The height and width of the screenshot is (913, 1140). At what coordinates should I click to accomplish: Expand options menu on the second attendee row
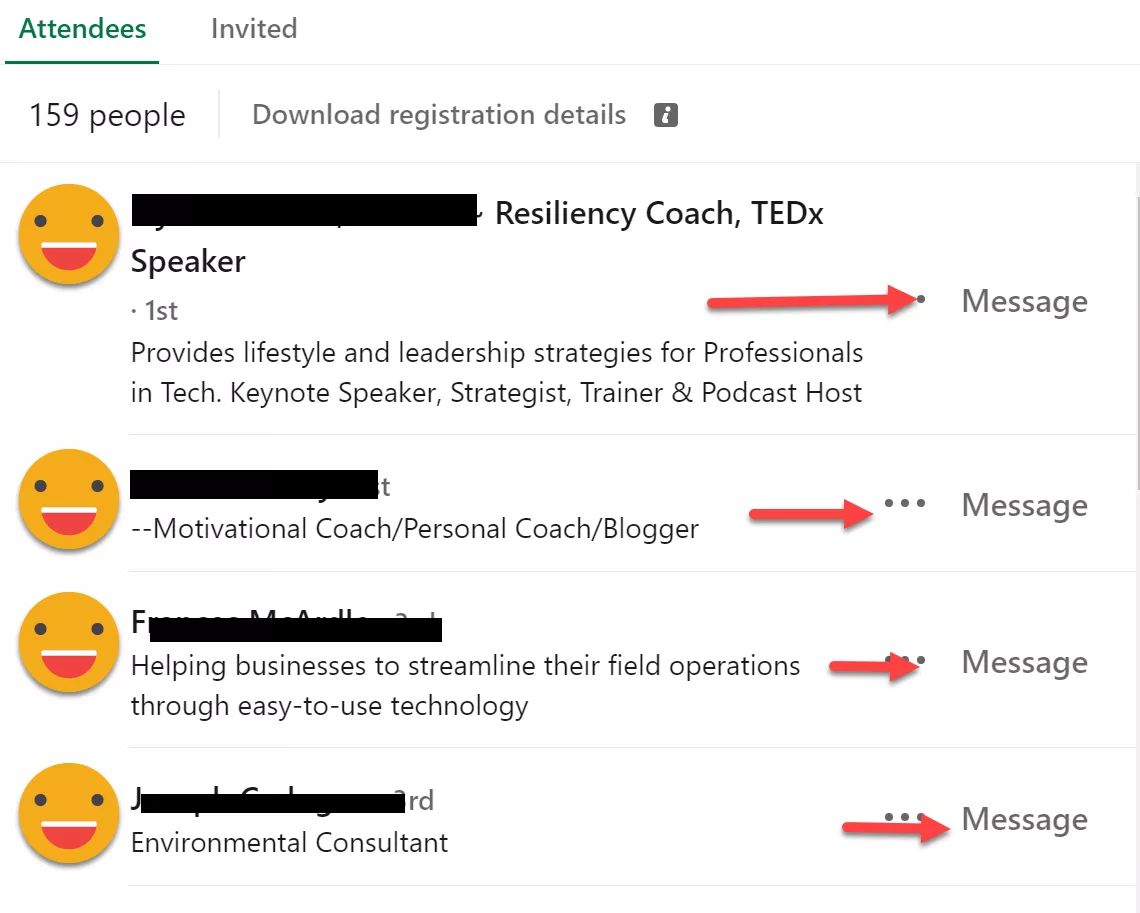903,504
